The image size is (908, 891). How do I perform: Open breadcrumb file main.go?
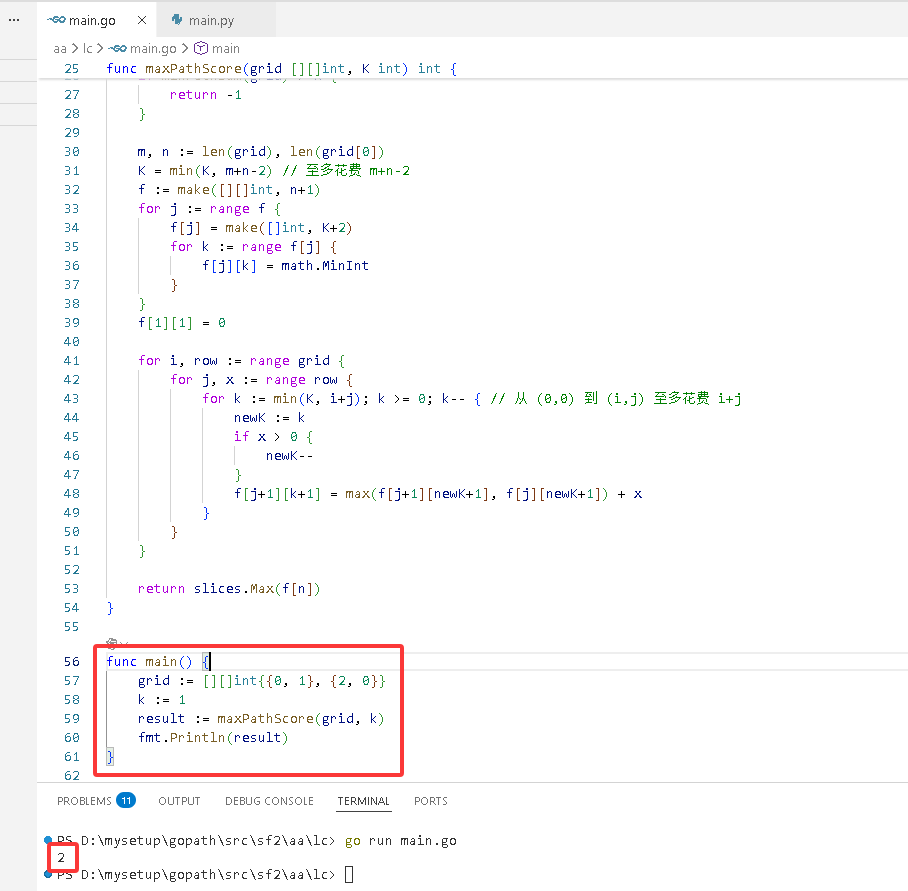153,49
